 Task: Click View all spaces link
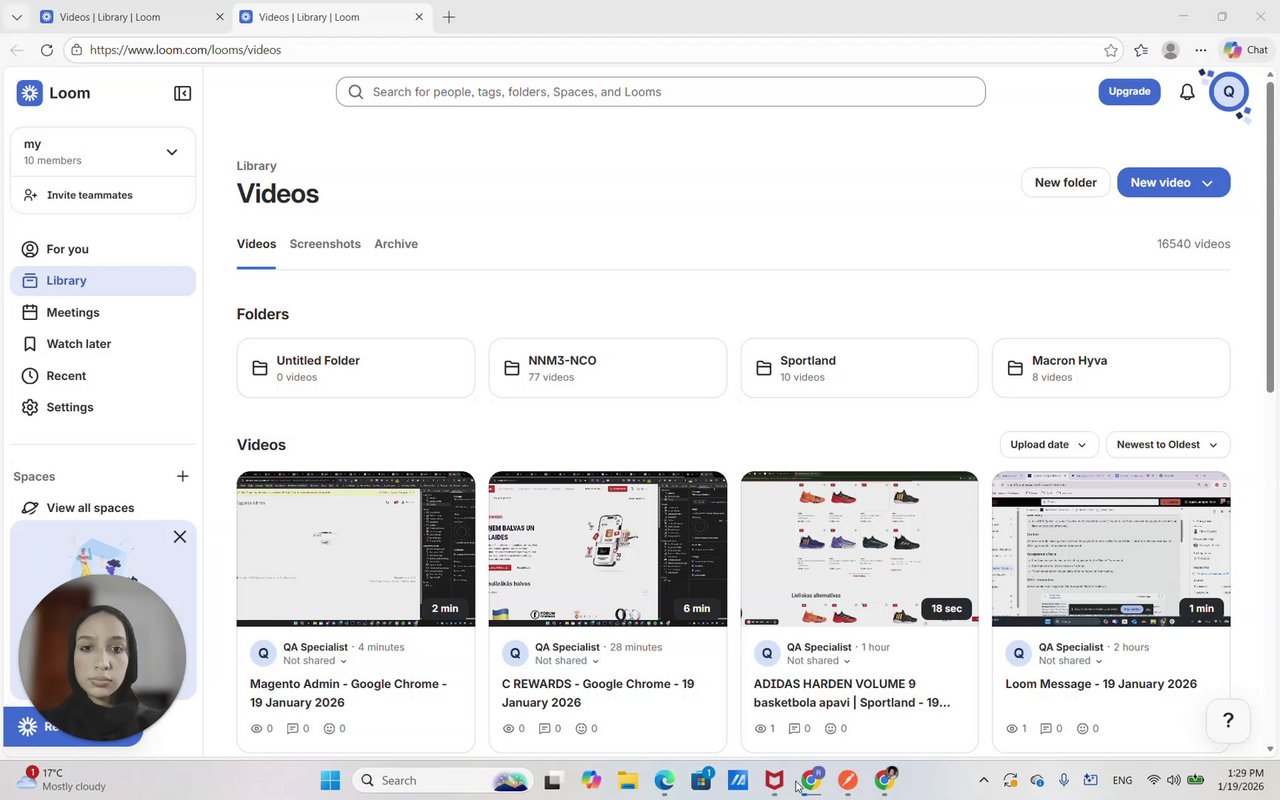90,508
